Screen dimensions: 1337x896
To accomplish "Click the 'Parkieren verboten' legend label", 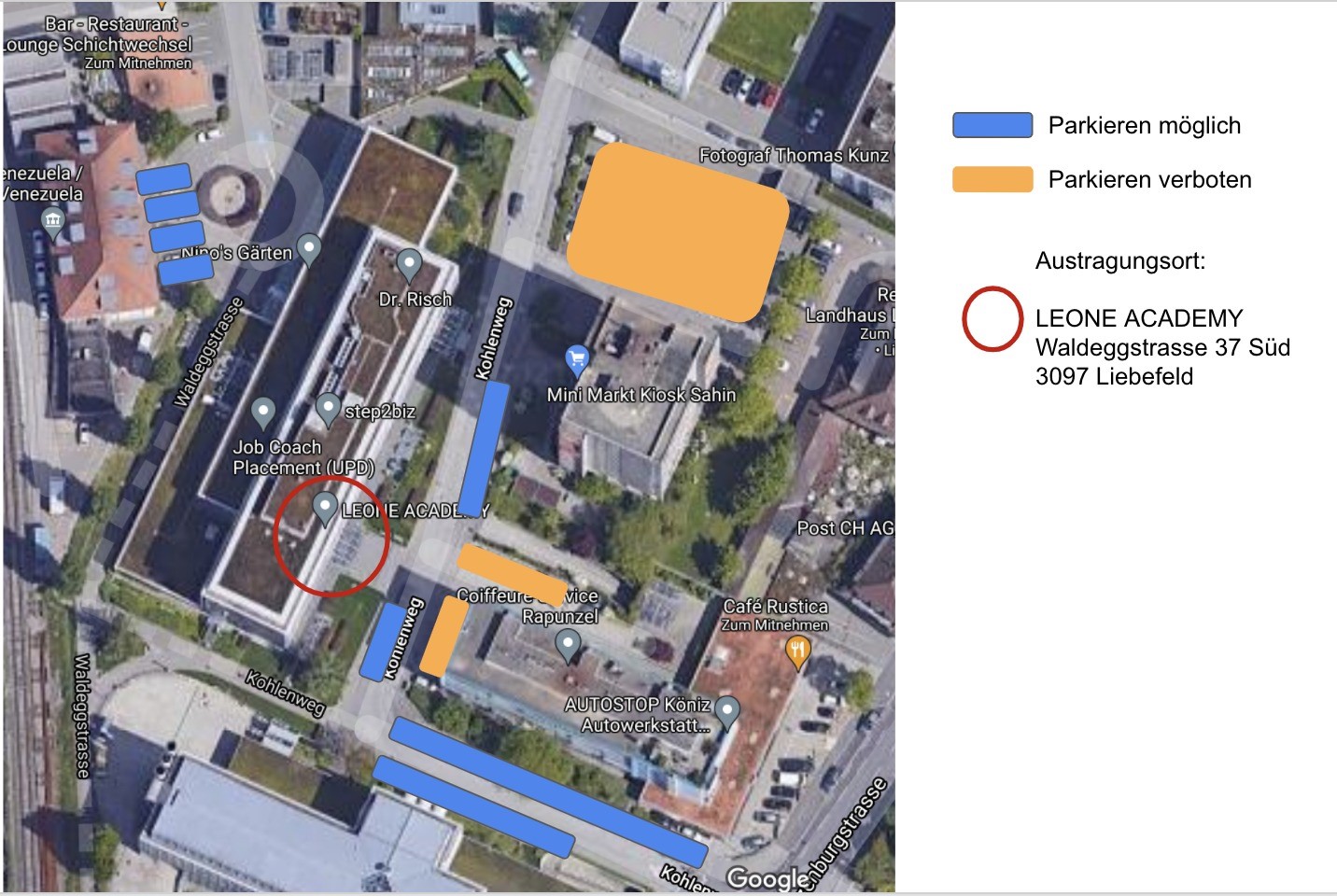I will click(1149, 179).
